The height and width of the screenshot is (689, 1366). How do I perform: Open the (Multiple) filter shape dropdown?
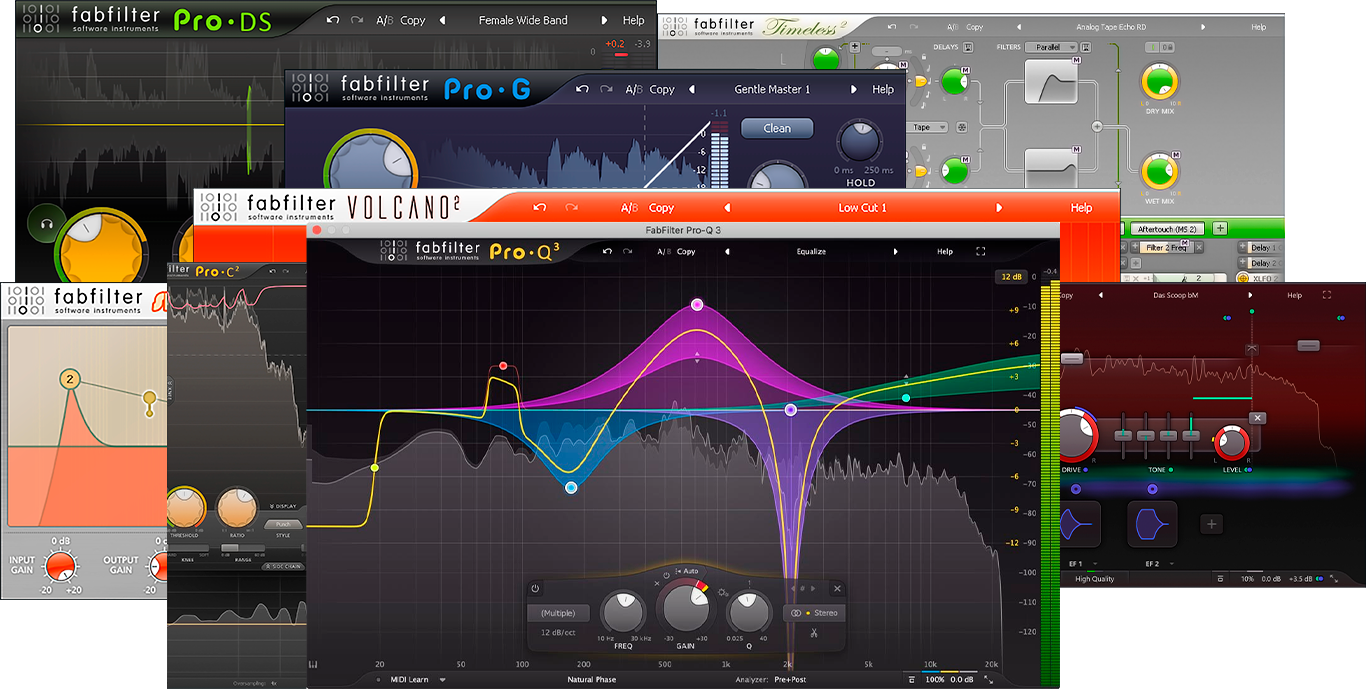point(558,613)
